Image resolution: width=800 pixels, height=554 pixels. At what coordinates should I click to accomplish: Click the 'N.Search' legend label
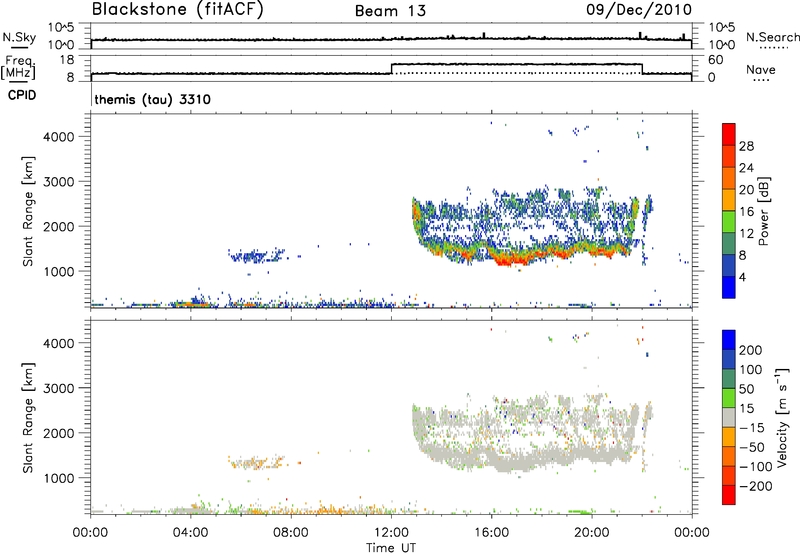772,37
